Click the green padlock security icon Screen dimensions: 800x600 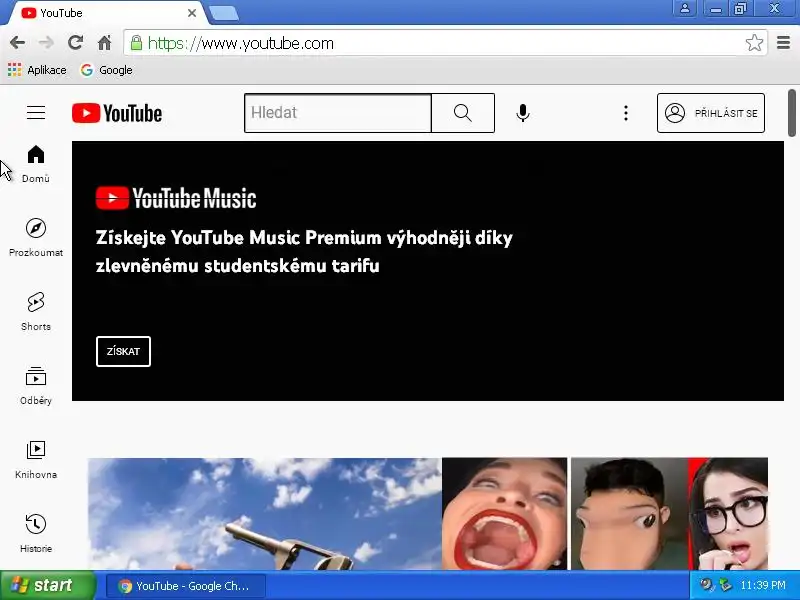pyautogui.click(x=136, y=43)
